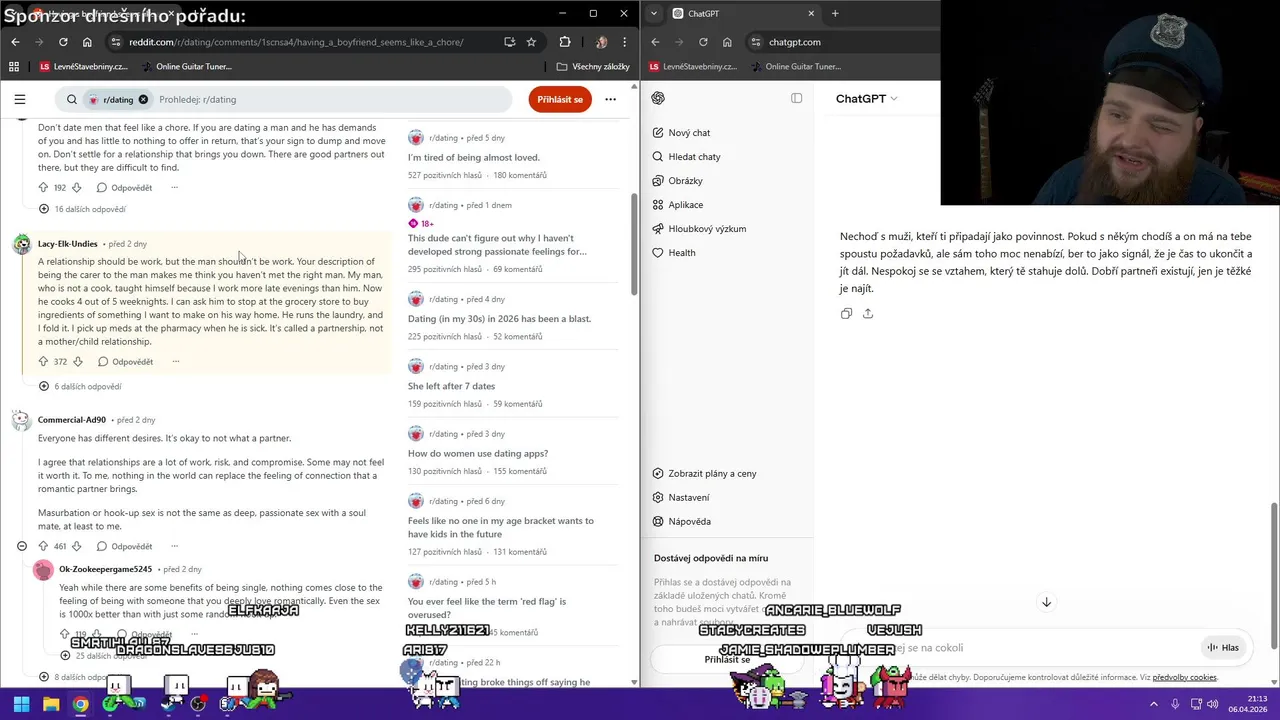Open ChatGPT window tab search dropdown
This screenshot has width=1280, height=720.
(653, 13)
